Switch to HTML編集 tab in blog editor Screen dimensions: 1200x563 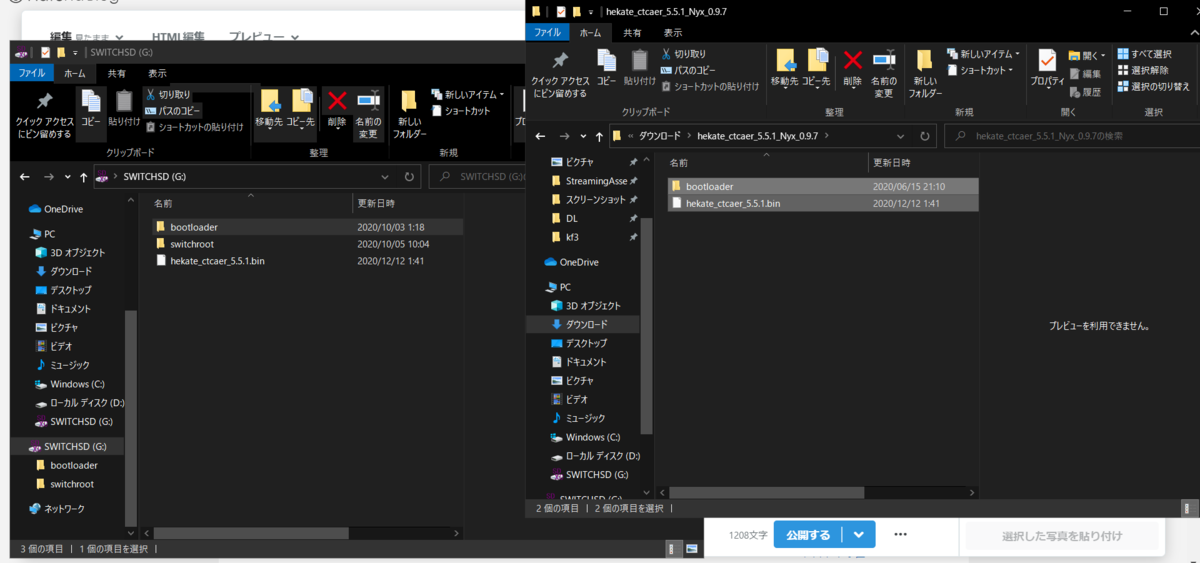176,36
